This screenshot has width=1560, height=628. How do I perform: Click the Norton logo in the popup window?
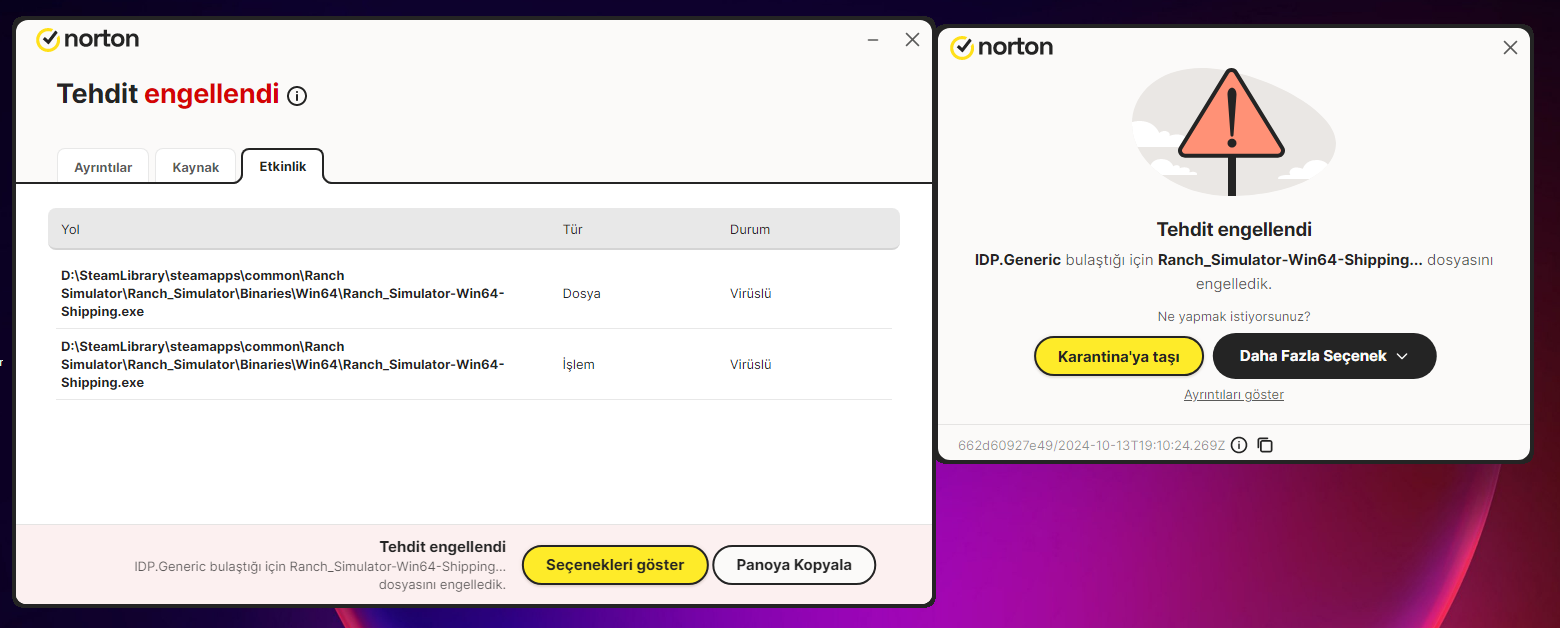coord(1001,47)
